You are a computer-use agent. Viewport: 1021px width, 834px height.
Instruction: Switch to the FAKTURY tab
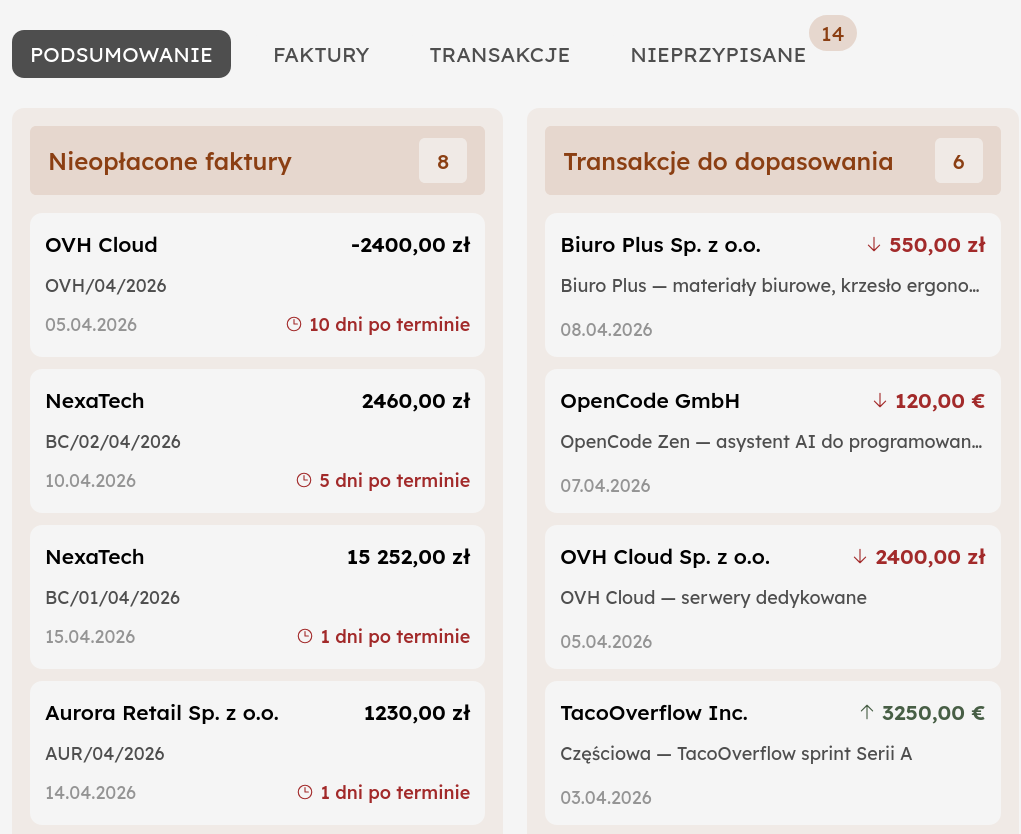click(321, 55)
